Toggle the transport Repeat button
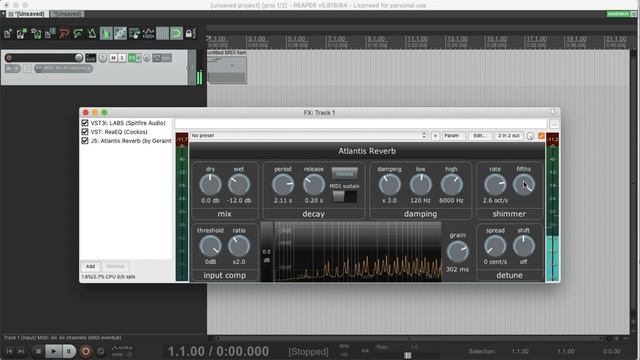The width and height of the screenshot is (640, 360). pos(101,351)
